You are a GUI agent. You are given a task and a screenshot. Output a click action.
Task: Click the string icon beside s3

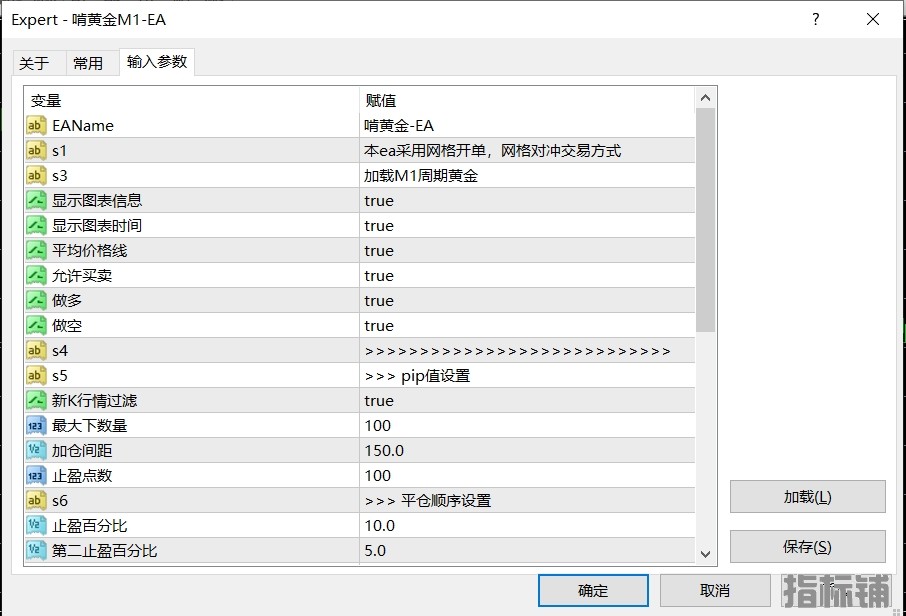tap(36, 176)
